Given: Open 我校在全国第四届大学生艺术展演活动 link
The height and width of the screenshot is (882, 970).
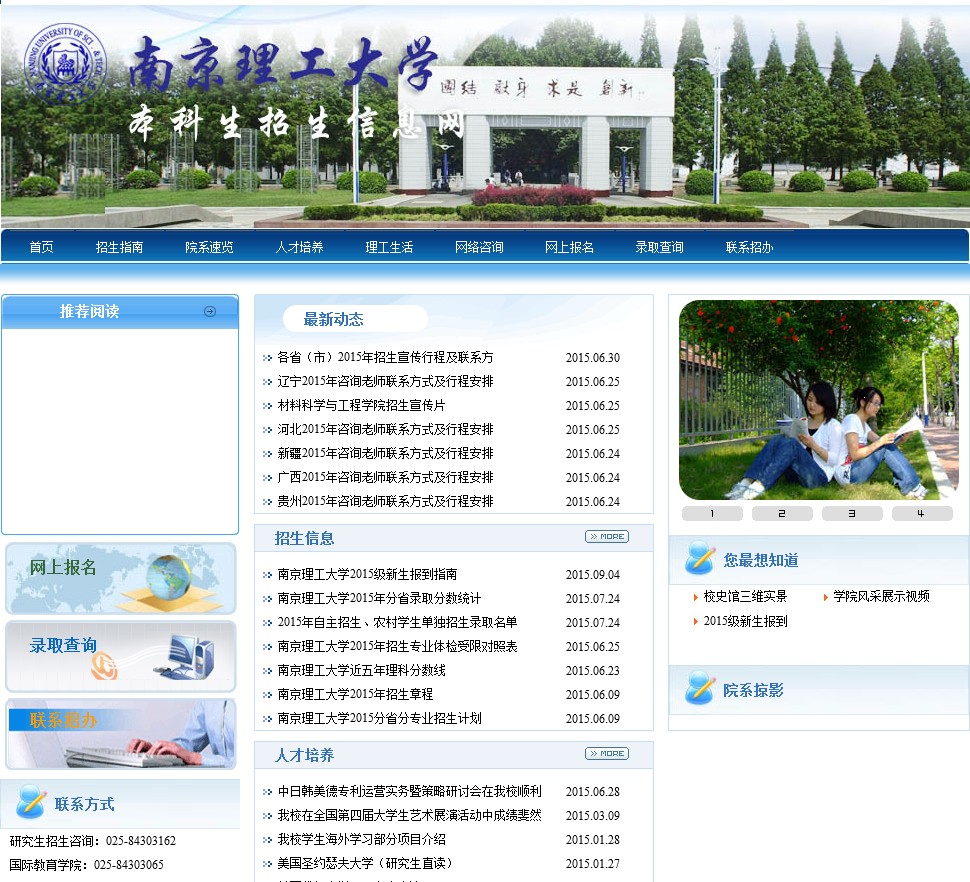Looking at the screenshot, I should coord(410,816).
